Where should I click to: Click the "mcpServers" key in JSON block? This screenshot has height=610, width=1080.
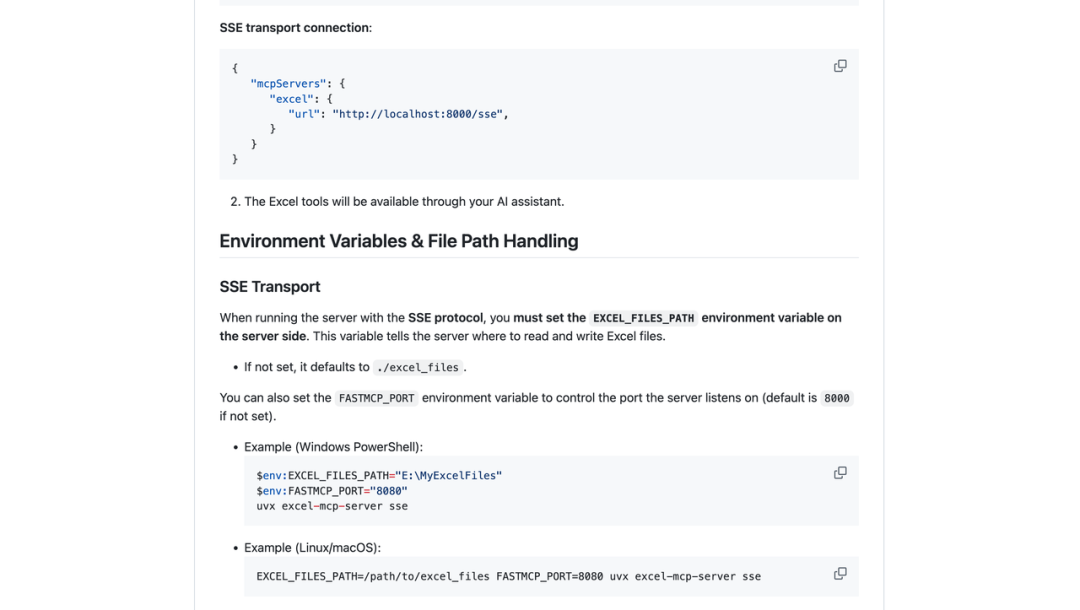(x=288, y=84)
